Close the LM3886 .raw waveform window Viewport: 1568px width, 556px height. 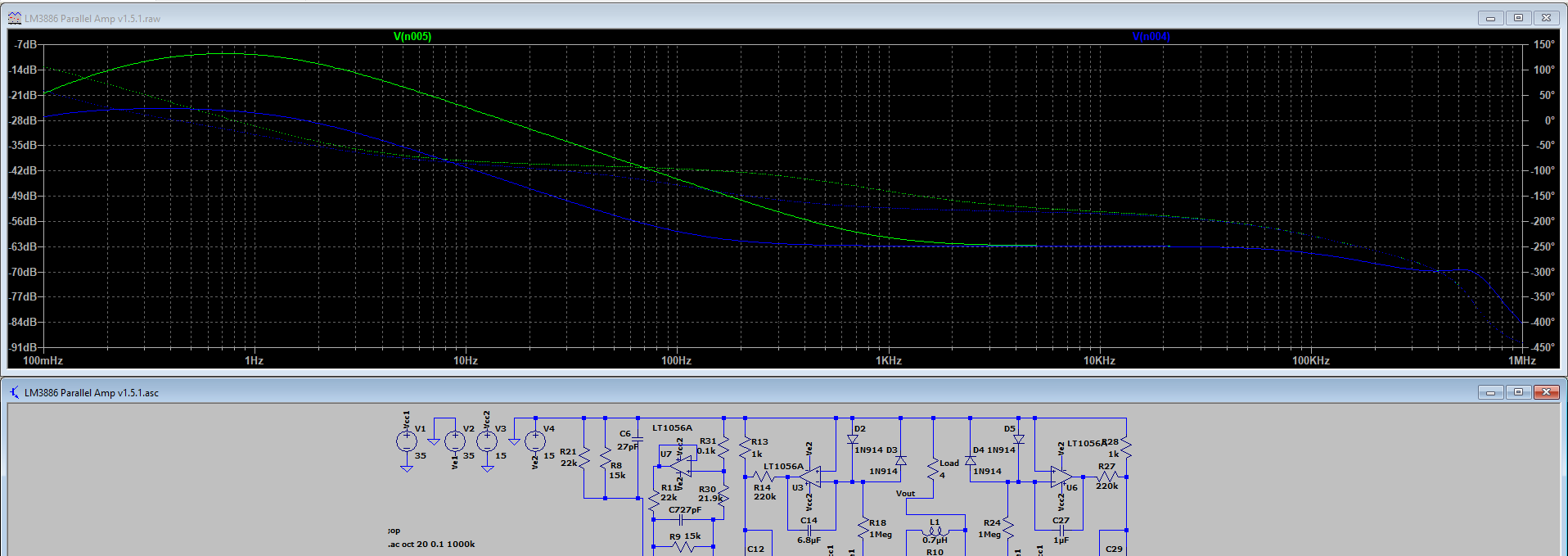1546,18
